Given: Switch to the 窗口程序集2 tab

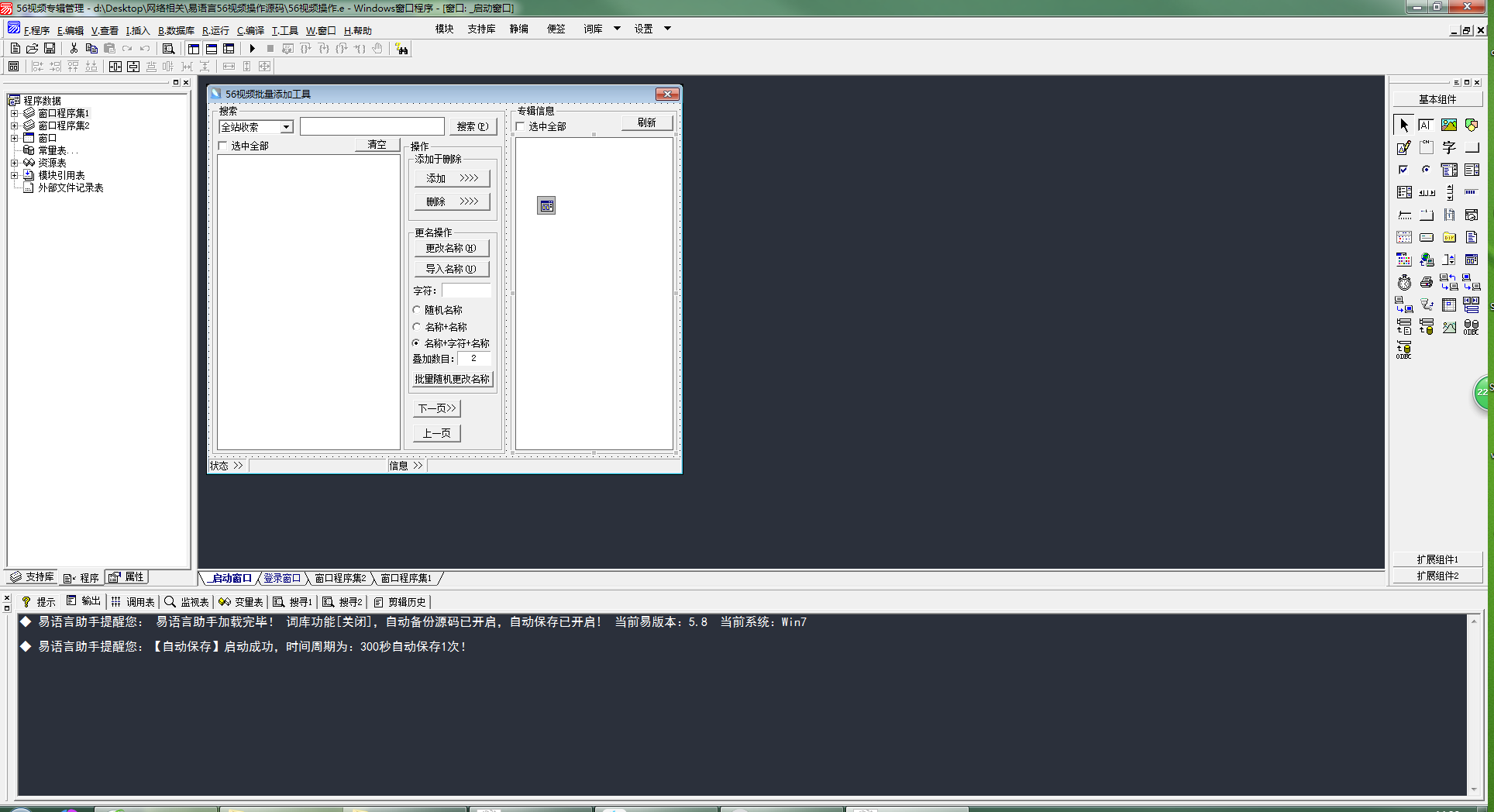Looking at the screenshot, I should pyautogui.click(x=340, y=578).
